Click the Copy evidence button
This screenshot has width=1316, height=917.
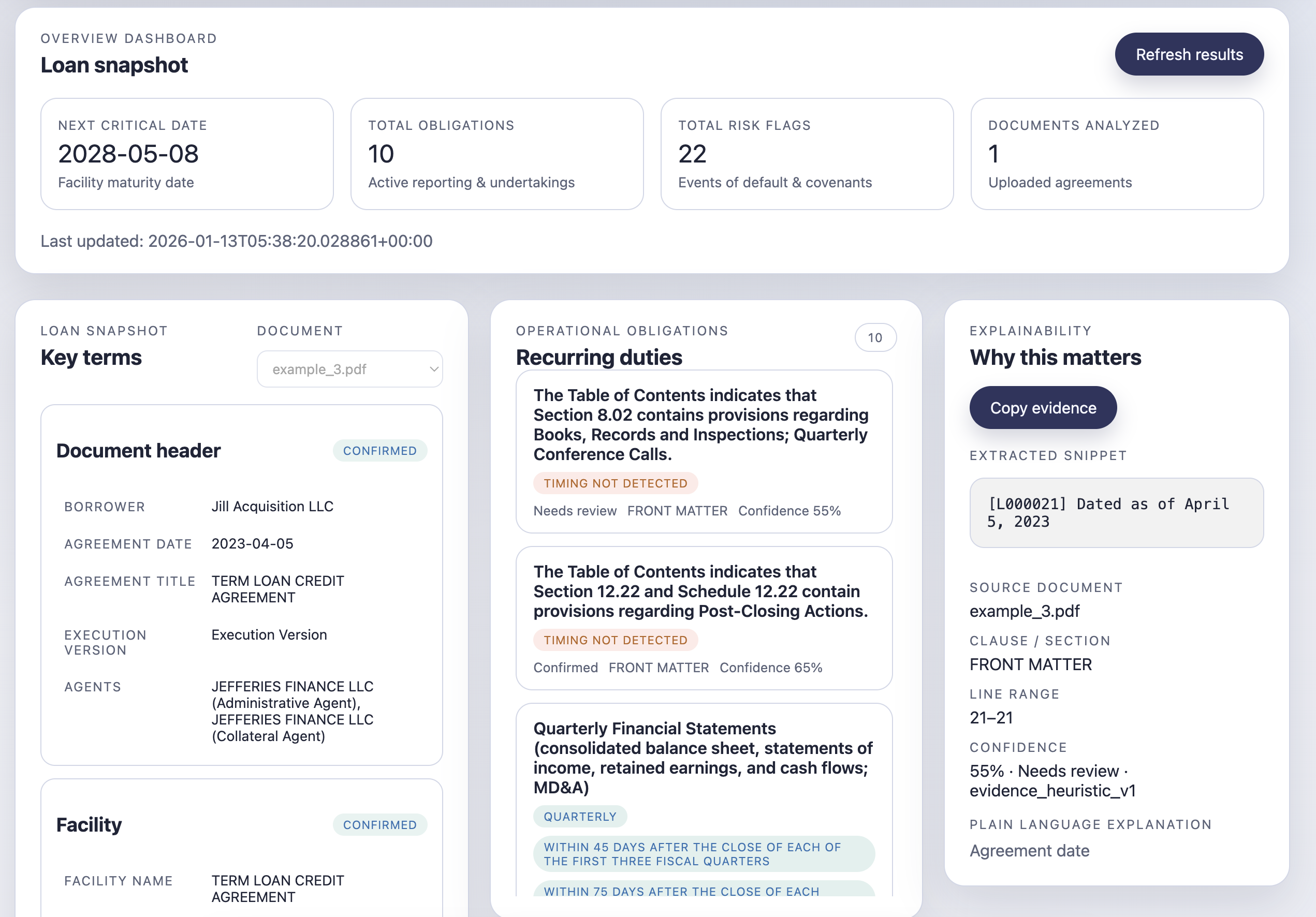click(1043, 408)
